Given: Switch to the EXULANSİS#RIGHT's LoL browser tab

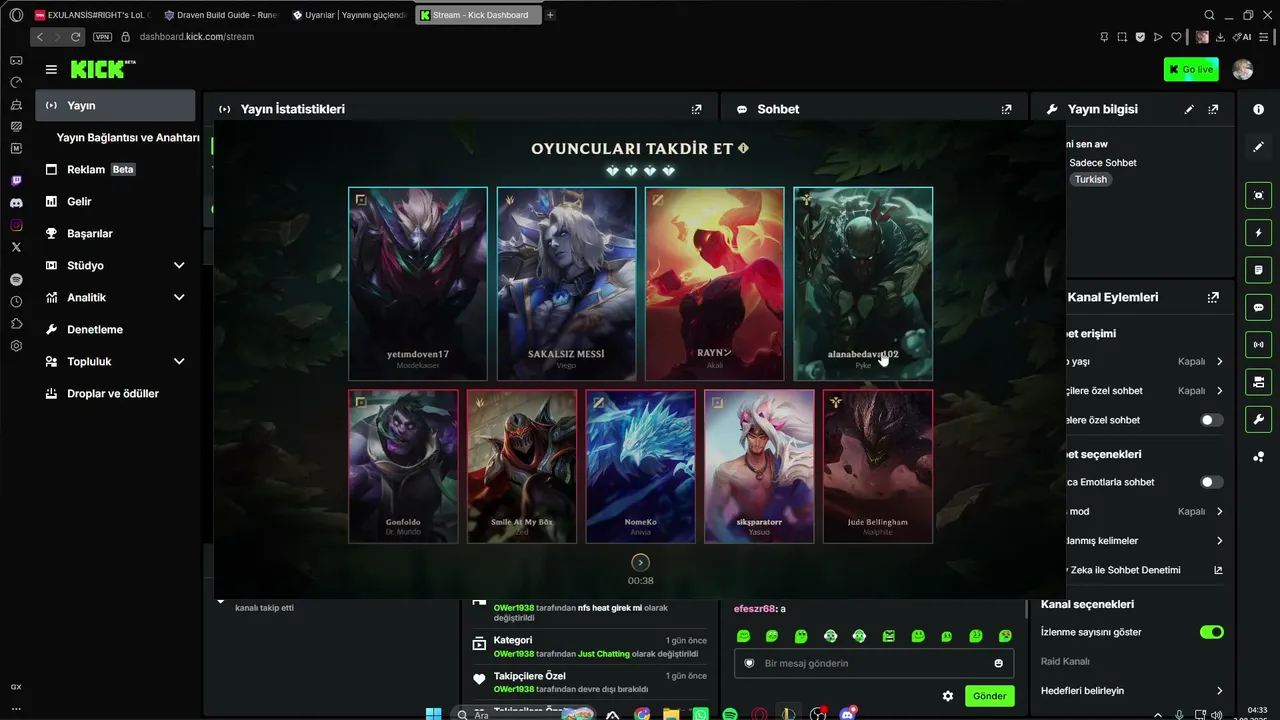Looking at the screenshot, I should (x=93, y=15).
